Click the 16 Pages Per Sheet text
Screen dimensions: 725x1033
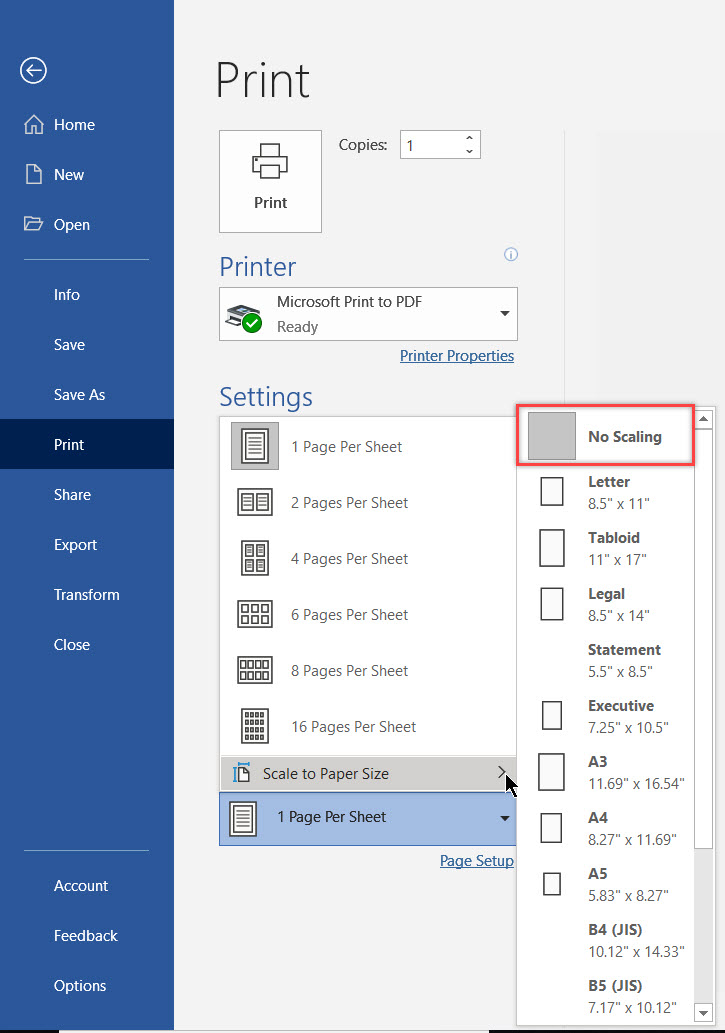click(x=354, y=727)
